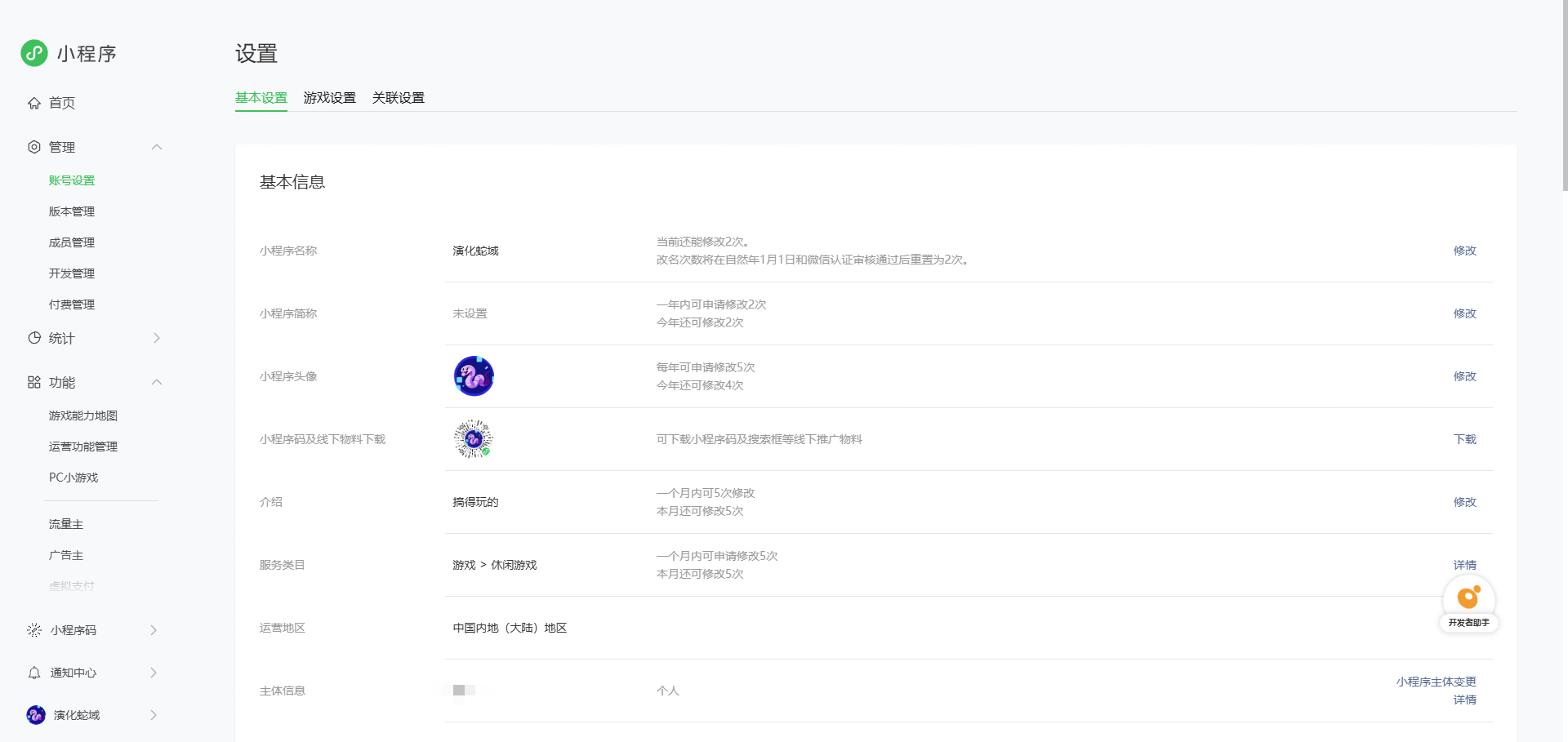Collapse the 管理 section chevron
This screenshot has width=1568, height=742.
click(x=157, y=147)
